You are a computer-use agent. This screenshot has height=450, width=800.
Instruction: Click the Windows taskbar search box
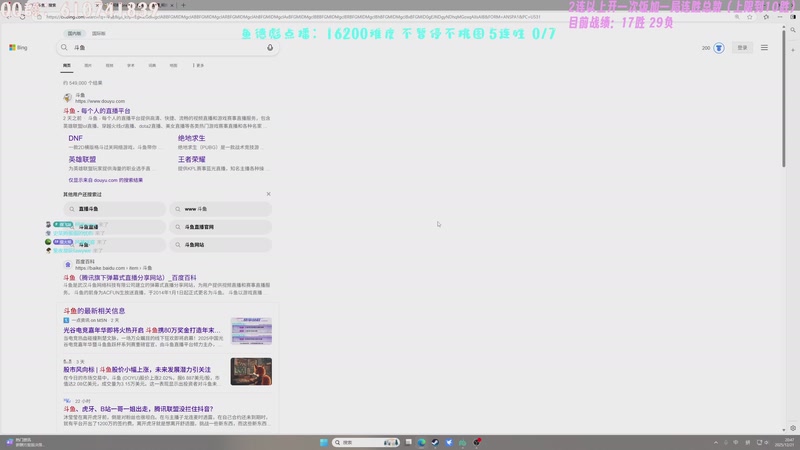pos(365,442)
